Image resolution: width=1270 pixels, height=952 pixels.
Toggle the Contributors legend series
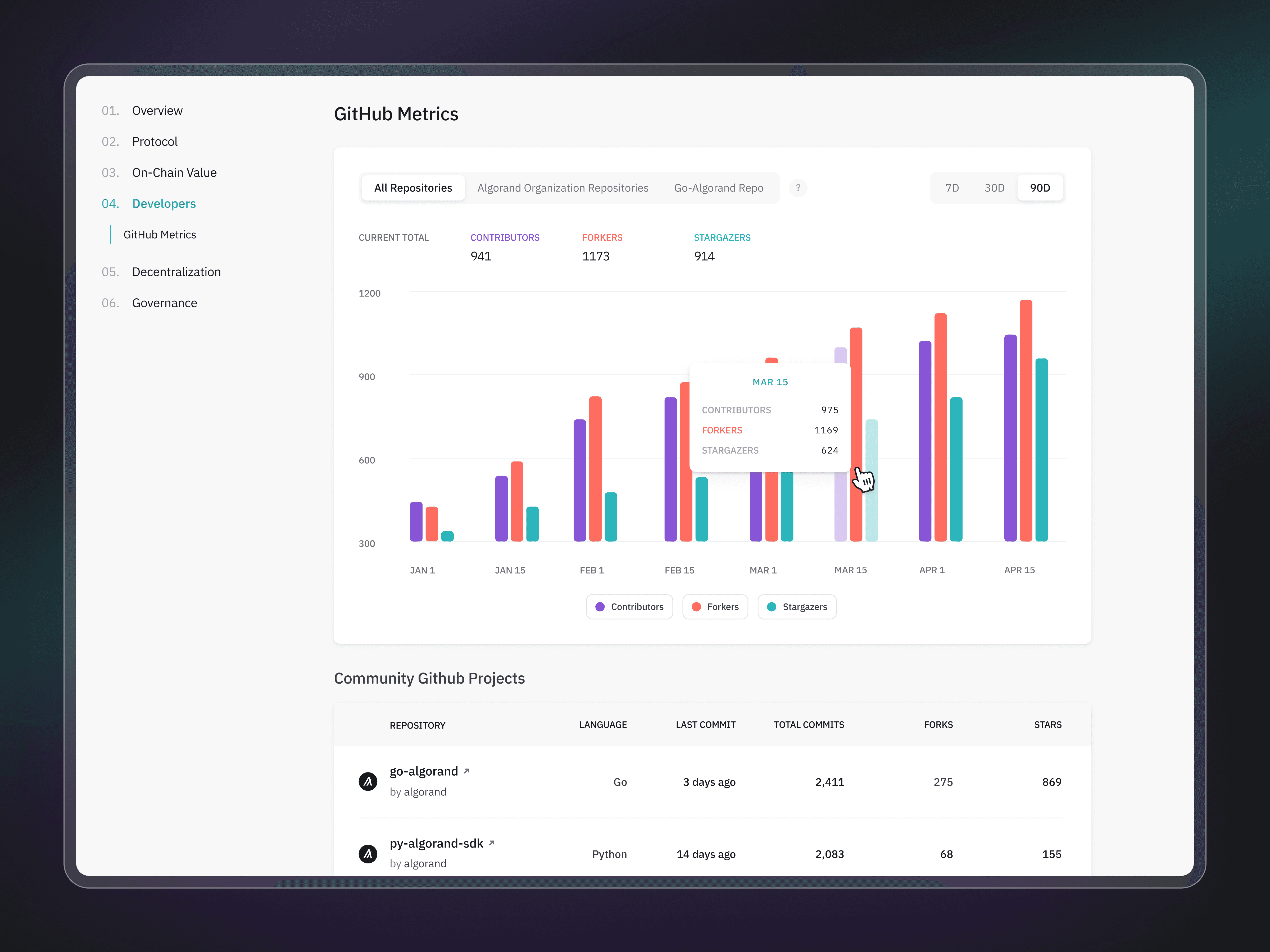coord(629,607)
